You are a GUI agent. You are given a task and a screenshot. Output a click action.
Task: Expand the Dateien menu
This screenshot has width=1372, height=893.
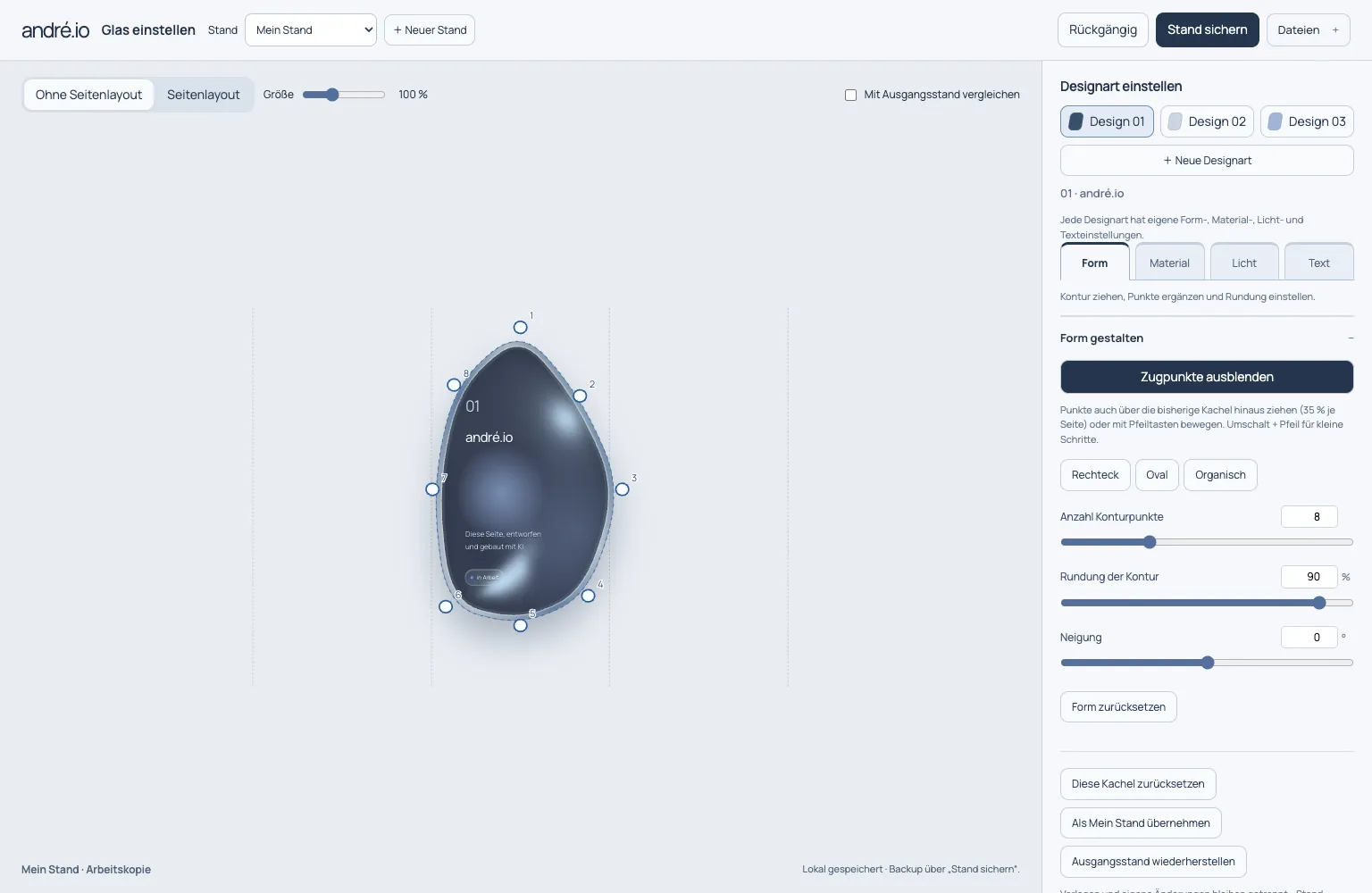point(1308,29)
